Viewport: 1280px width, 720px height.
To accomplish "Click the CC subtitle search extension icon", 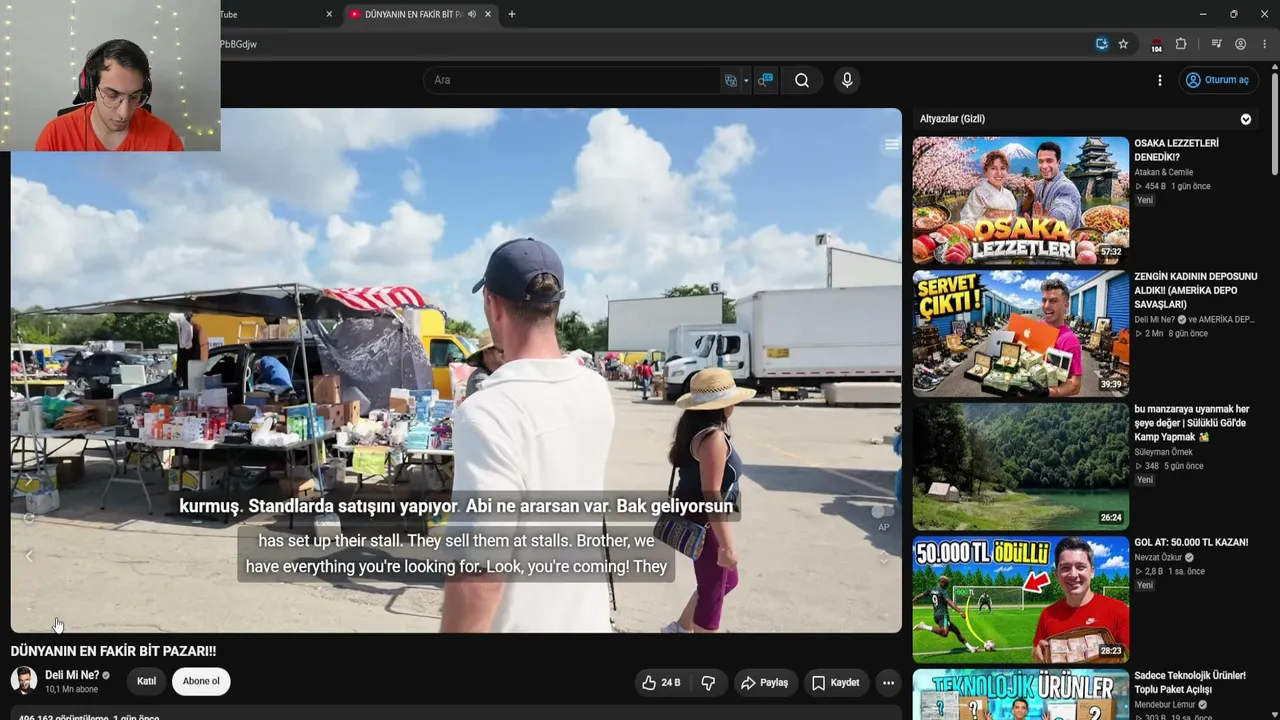I will (765, 80).
